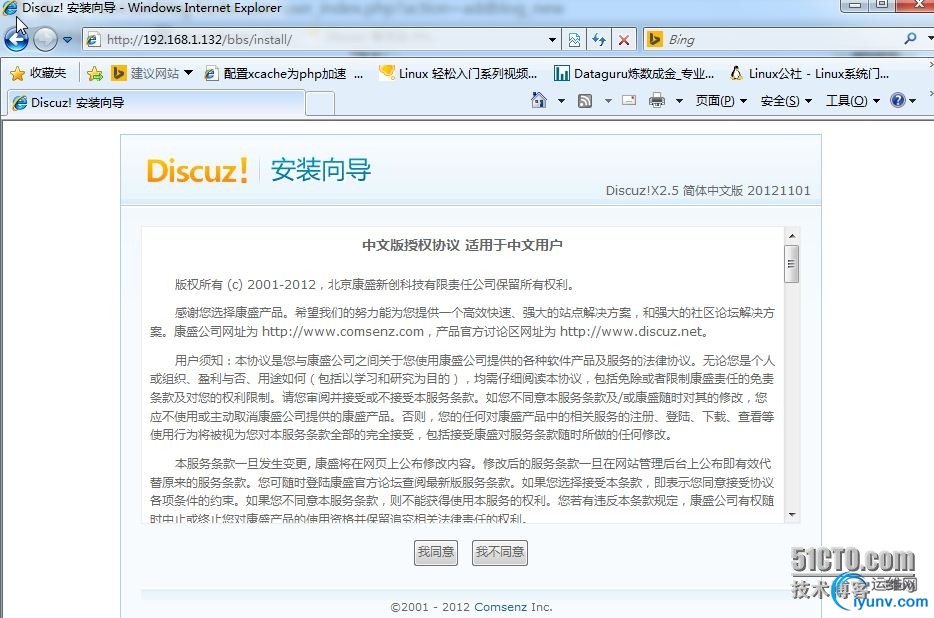Screen dimensions: 934x618
Task: Open the recent pages dropdown beside Forward
Action: click(x=67, y=40)
